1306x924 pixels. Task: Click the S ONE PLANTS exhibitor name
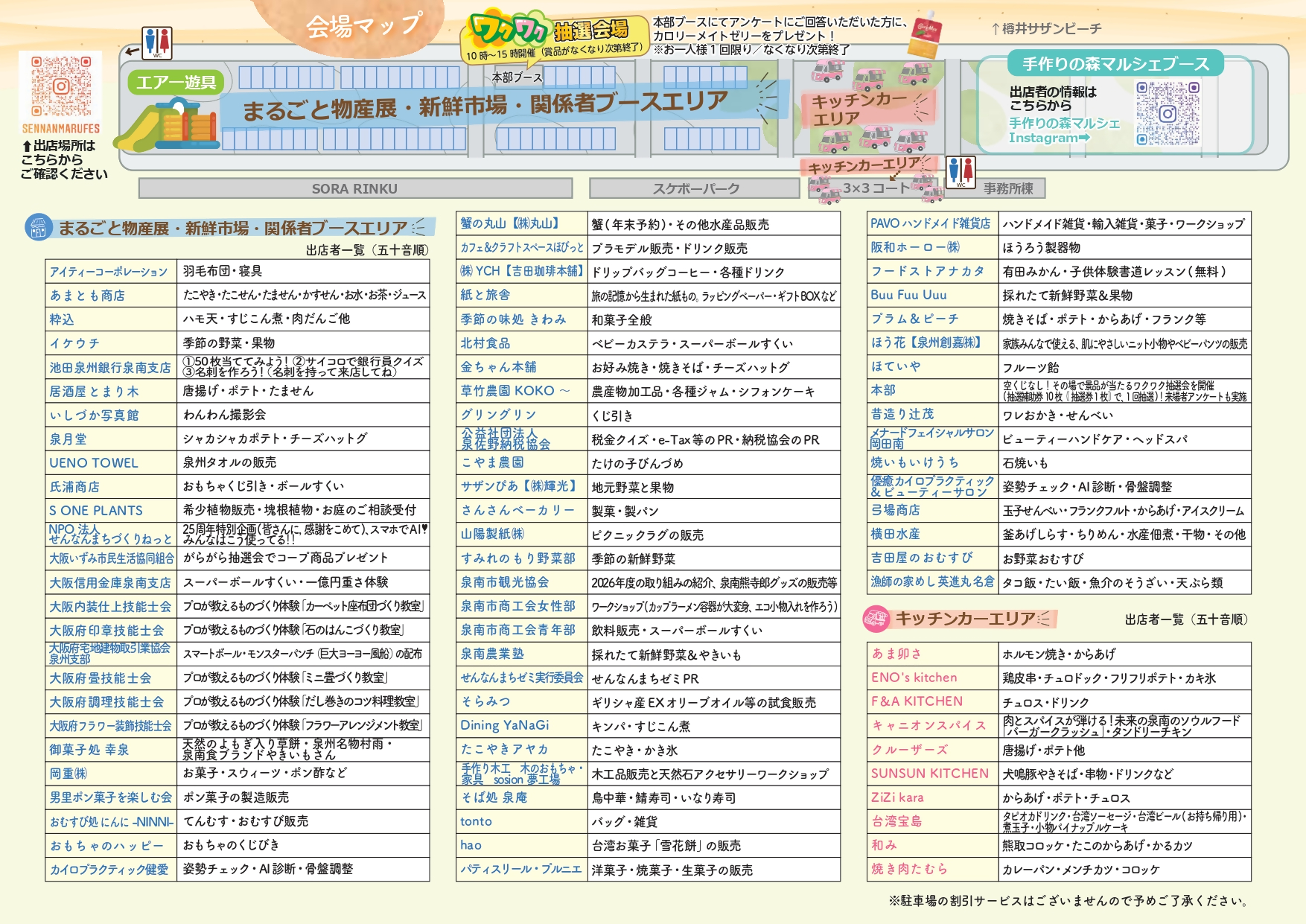[96, 511]
